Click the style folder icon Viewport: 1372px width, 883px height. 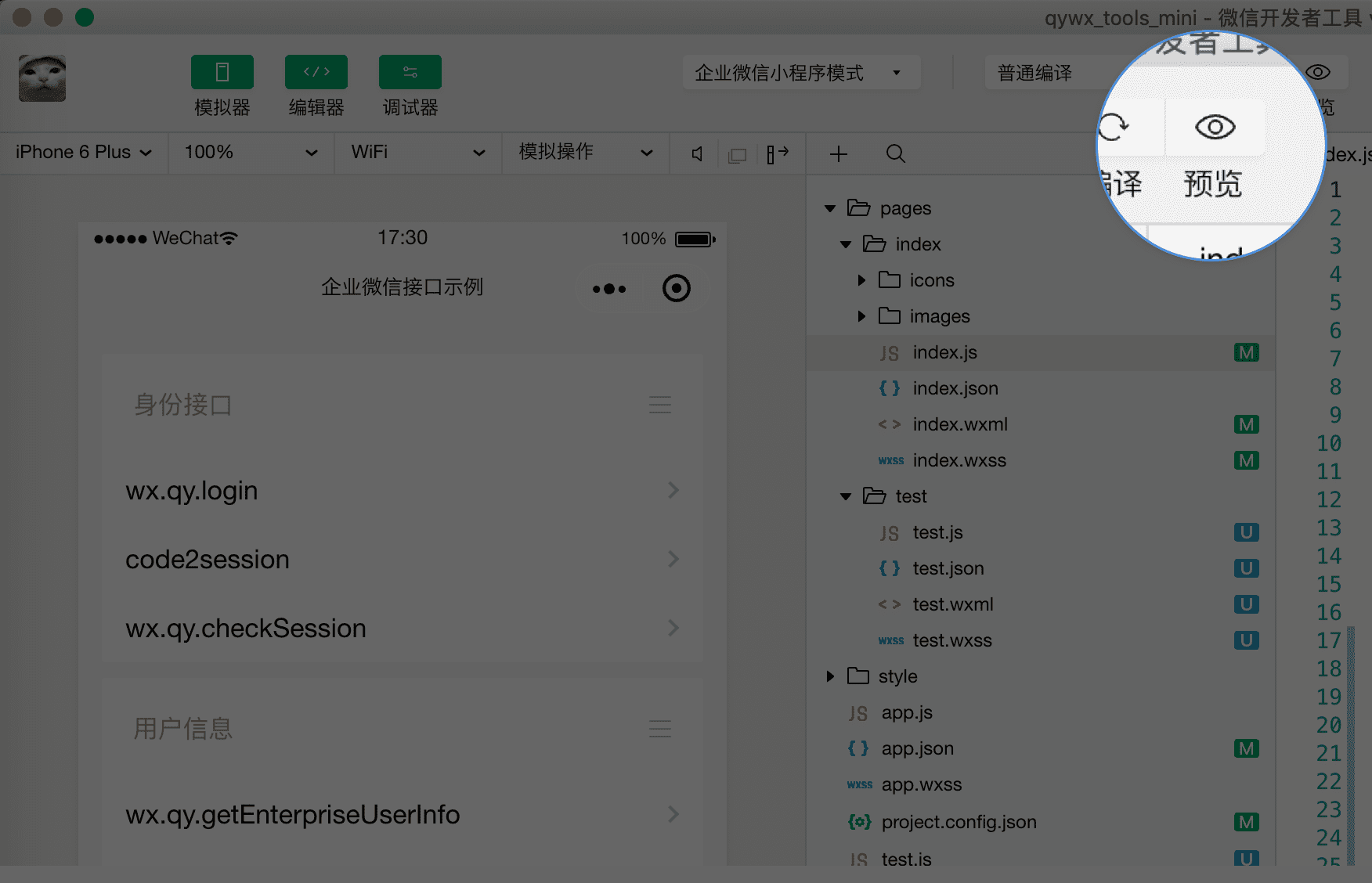(858, 676)
